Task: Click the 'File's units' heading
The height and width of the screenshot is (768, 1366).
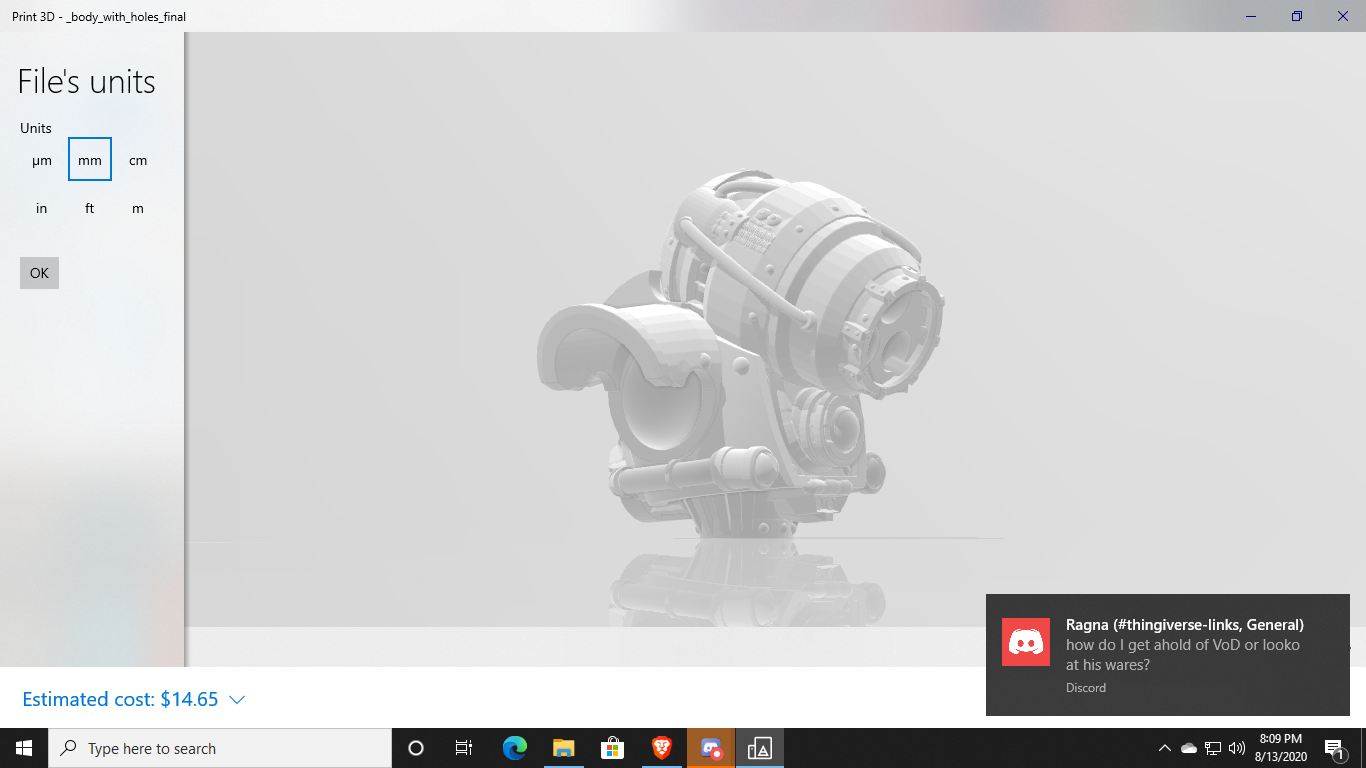Action: click(87, 82)
